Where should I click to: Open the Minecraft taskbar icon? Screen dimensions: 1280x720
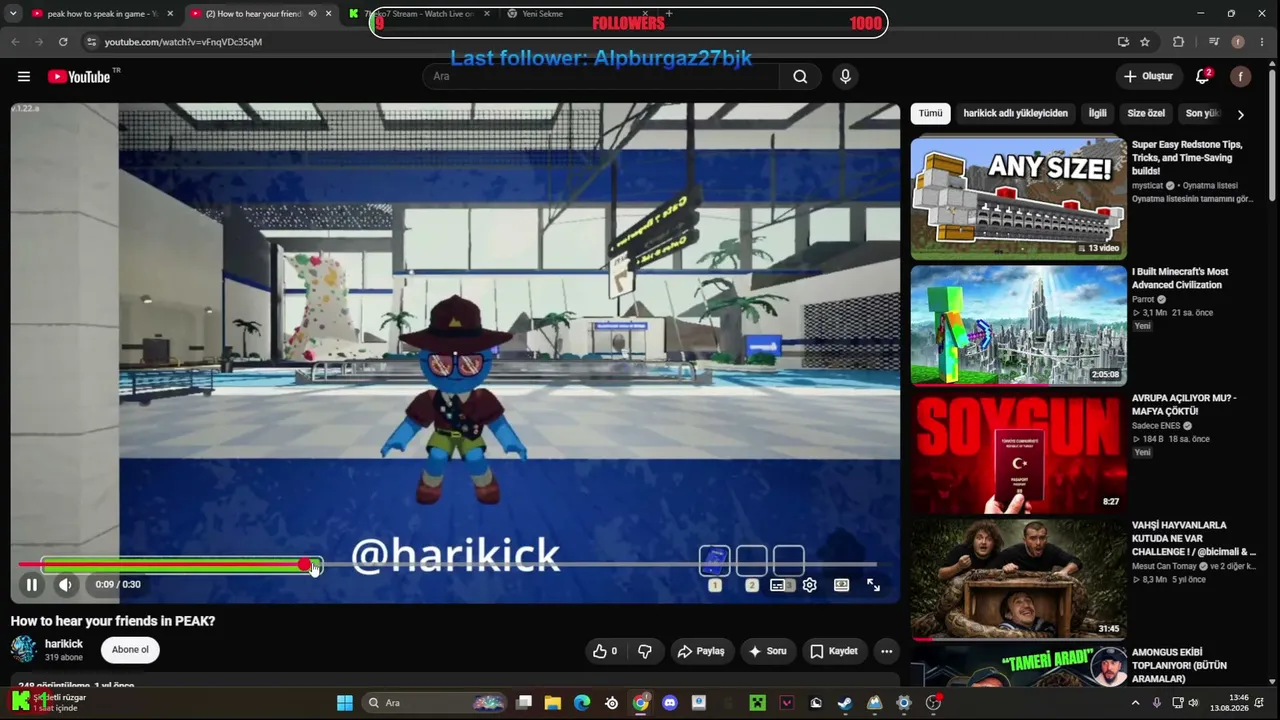tap(757, 703)
